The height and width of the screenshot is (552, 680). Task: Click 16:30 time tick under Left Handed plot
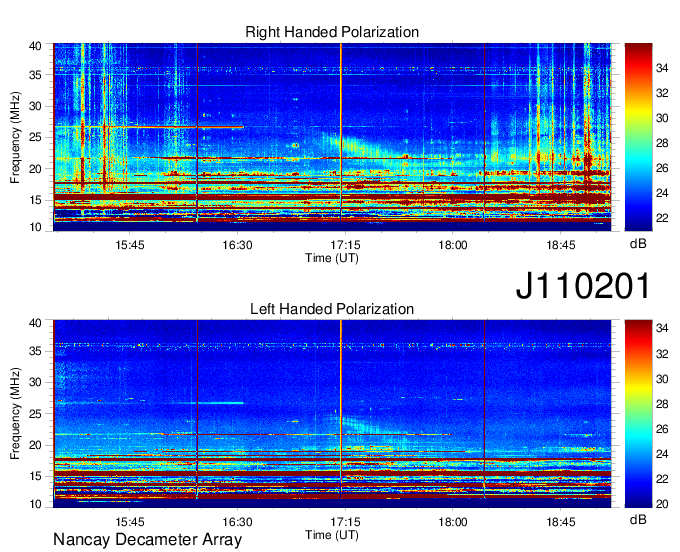(x=237, y=522)
